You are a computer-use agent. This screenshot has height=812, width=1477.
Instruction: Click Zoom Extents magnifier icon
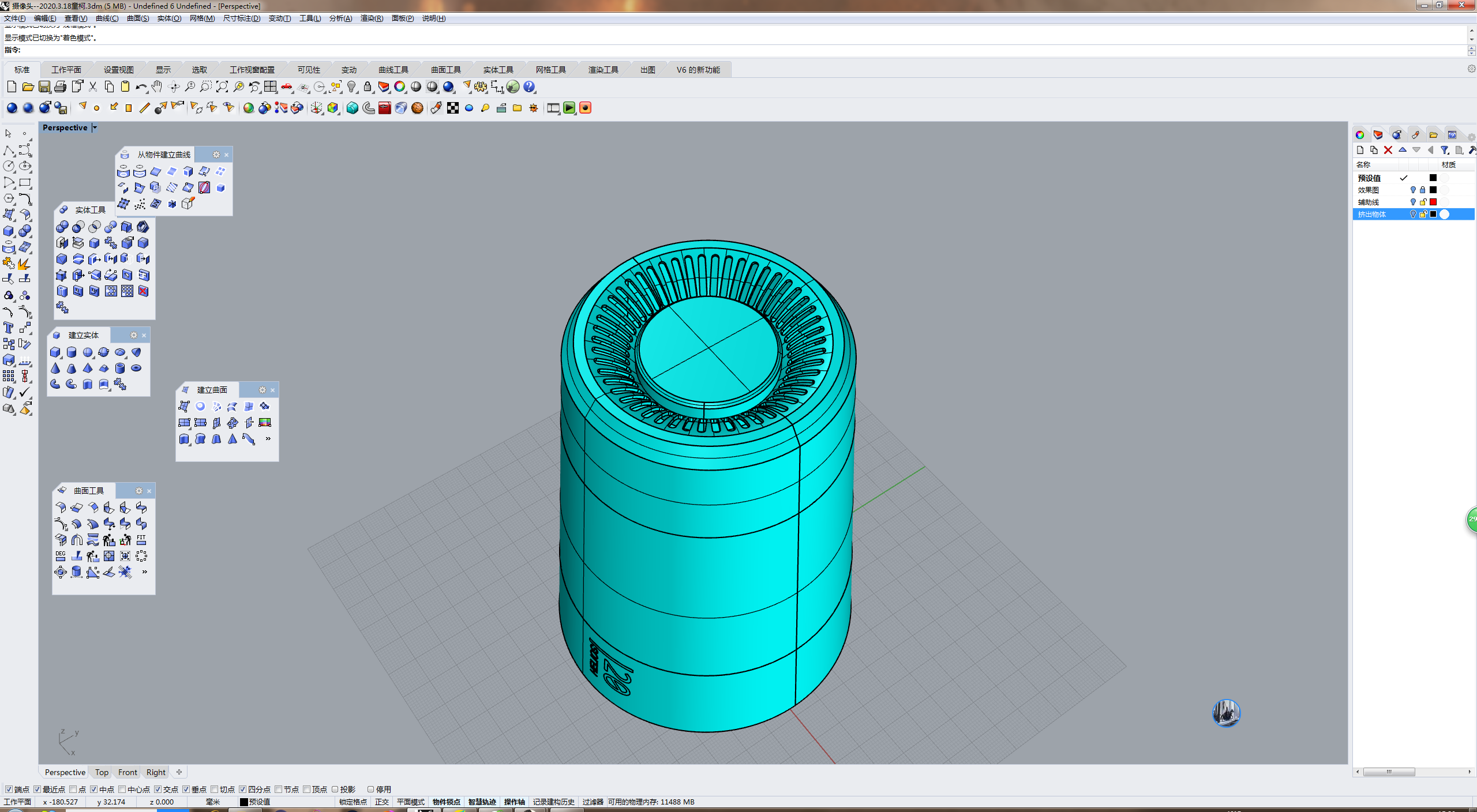coord(222,87)
